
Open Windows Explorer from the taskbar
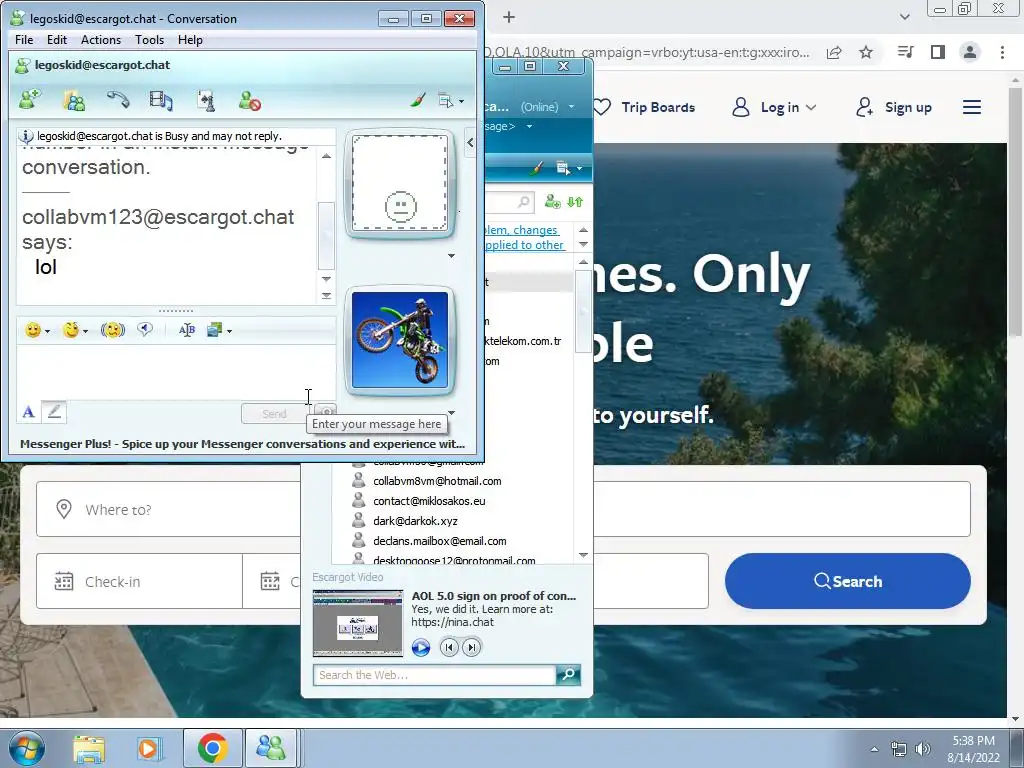[x=89, y=748]
